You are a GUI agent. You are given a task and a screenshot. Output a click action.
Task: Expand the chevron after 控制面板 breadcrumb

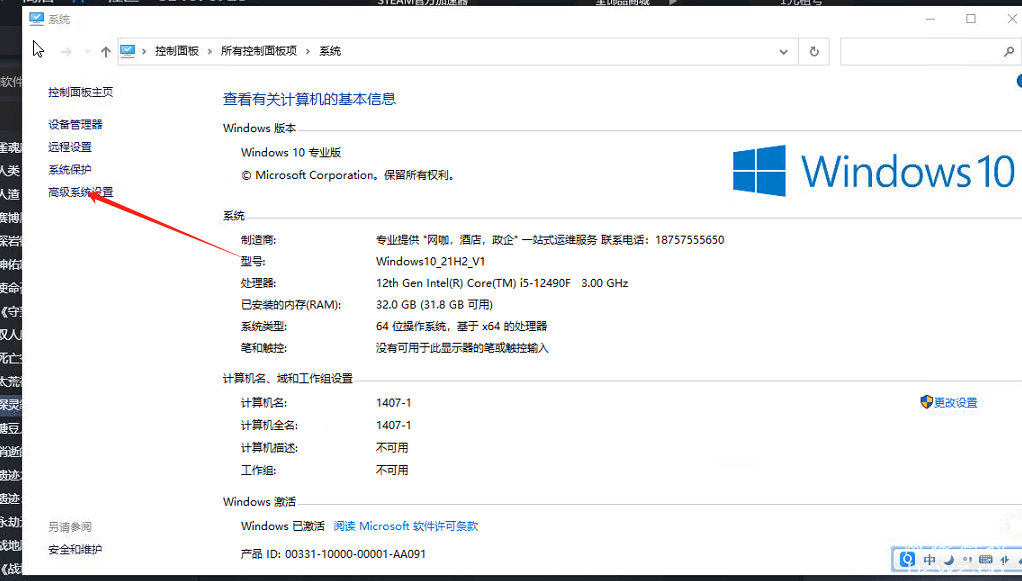click(209, 52)
